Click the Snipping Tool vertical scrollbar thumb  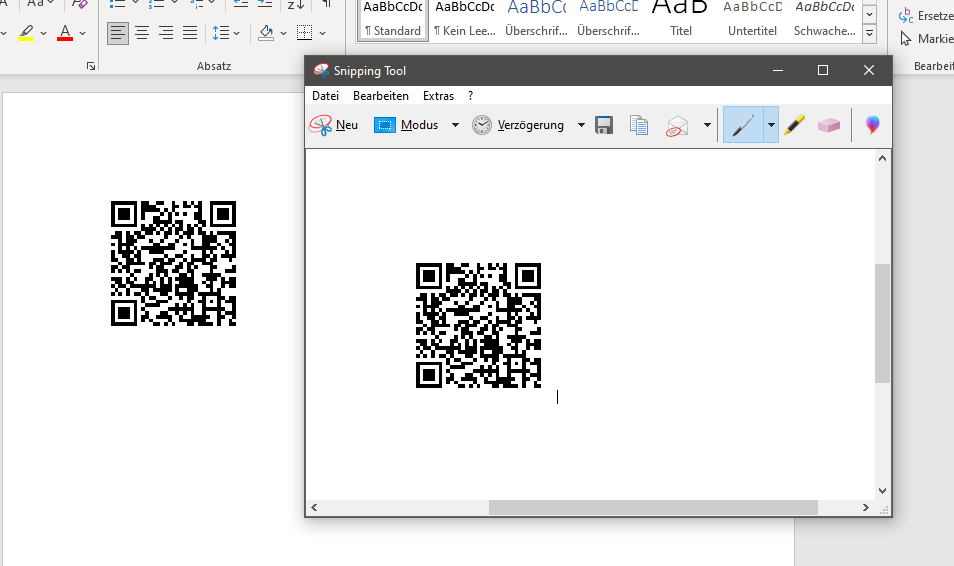(x=882, y=323)
